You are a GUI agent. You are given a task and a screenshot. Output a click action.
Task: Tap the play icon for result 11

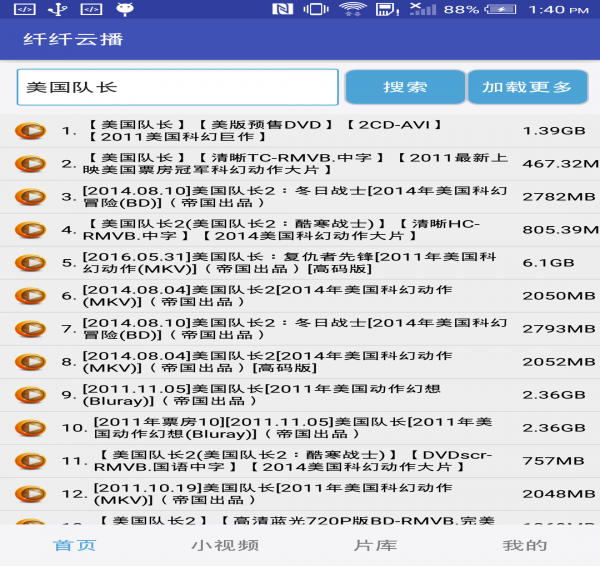click(x=31, y=461)
